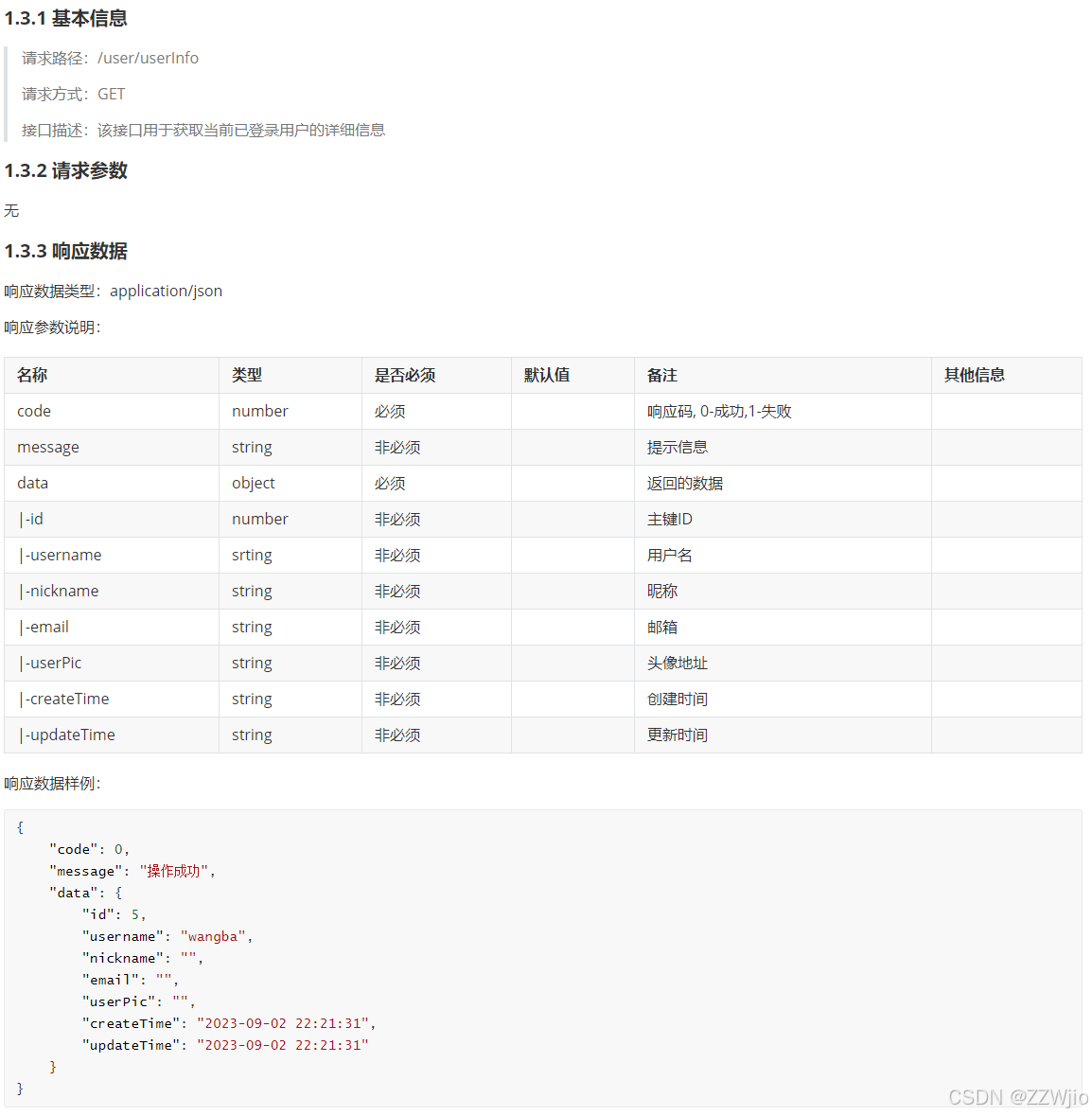Select the "code" parameter name cell
Viewport: 1092px width, 1116px height.
(x=34, y=411)
